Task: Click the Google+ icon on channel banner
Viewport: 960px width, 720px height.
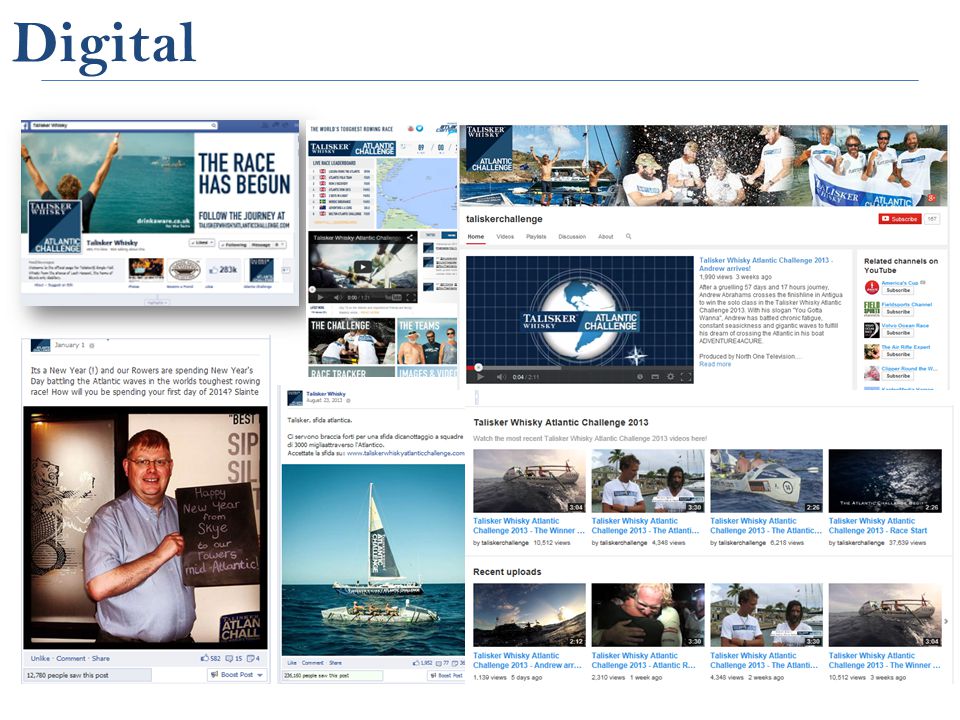Action: click(x=931, y=198)
